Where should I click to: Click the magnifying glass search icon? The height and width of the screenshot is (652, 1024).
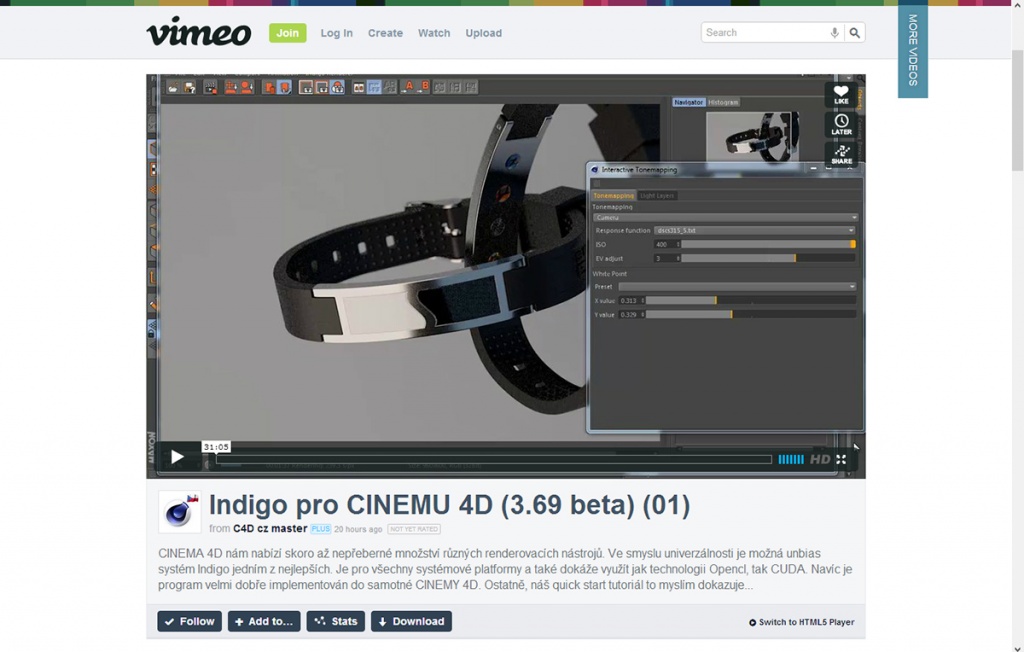[854, 33]
